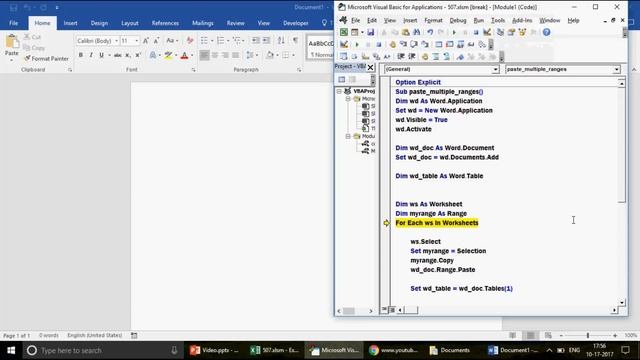
Task: Open the (General) object dropdown
Action: (x=495, y=69)
